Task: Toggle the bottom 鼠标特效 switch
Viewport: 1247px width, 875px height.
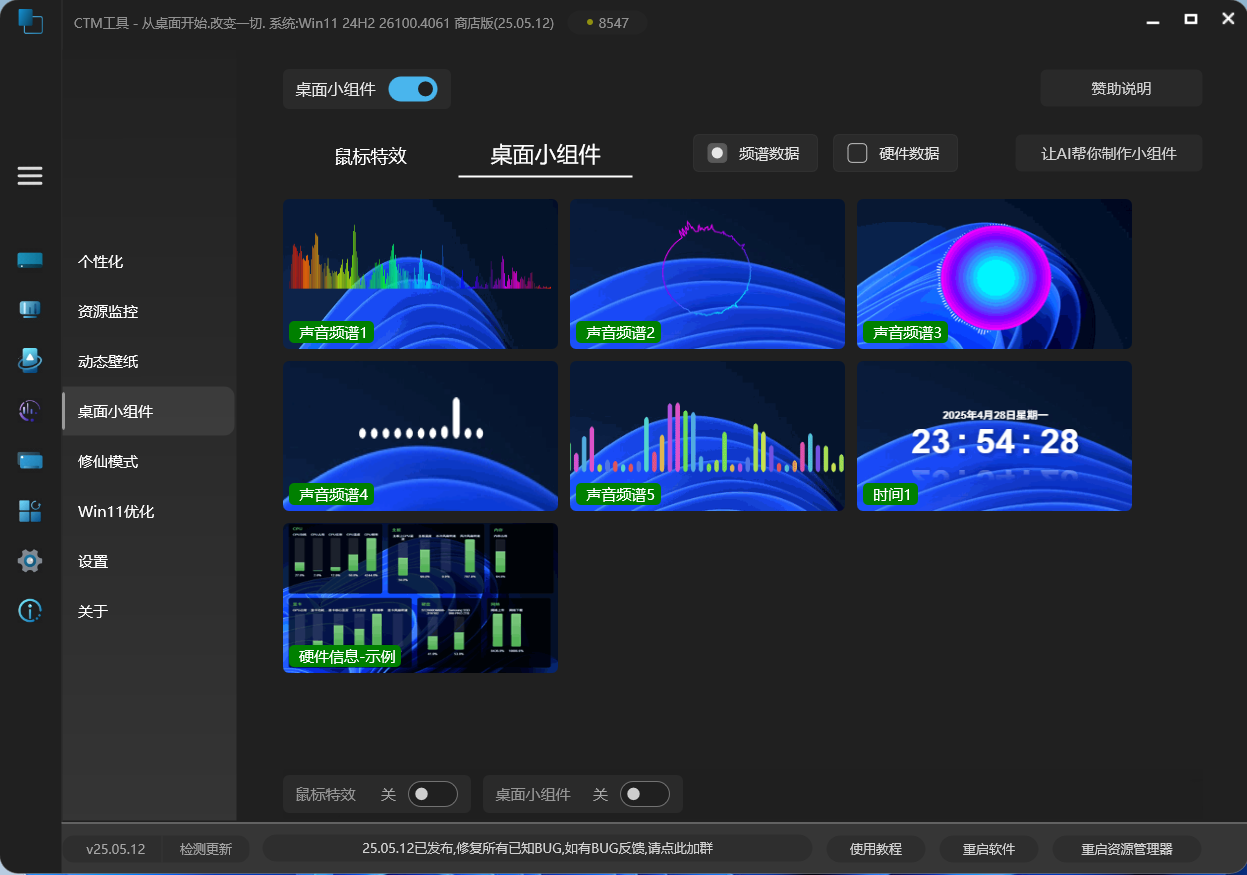Action: [433, 794]
